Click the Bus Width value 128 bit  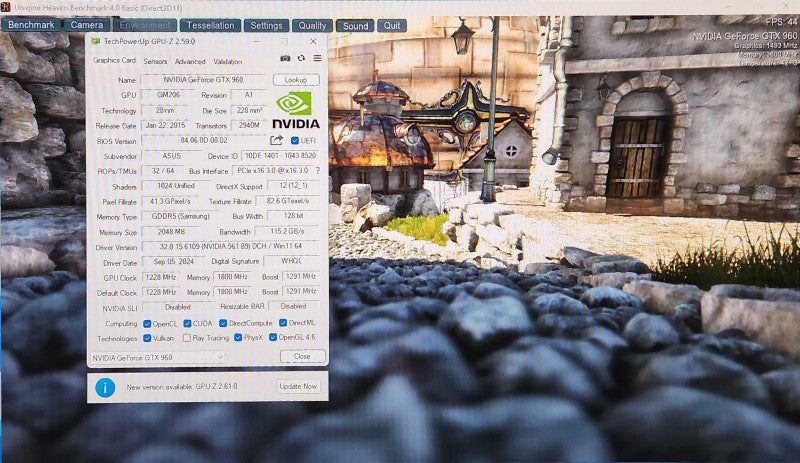click(x=293, y=216)
